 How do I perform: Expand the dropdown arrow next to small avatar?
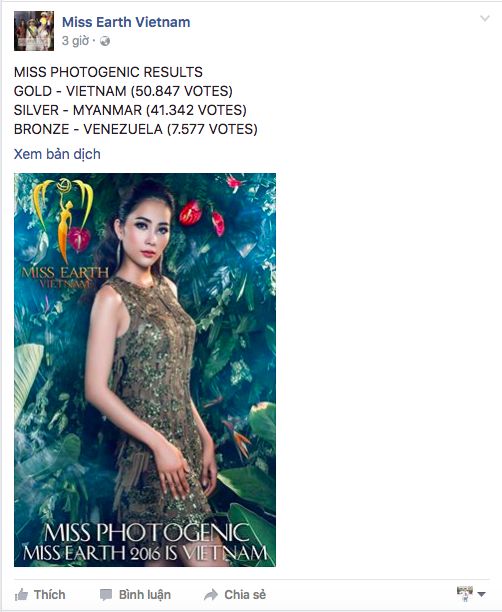tap(481, 594)
